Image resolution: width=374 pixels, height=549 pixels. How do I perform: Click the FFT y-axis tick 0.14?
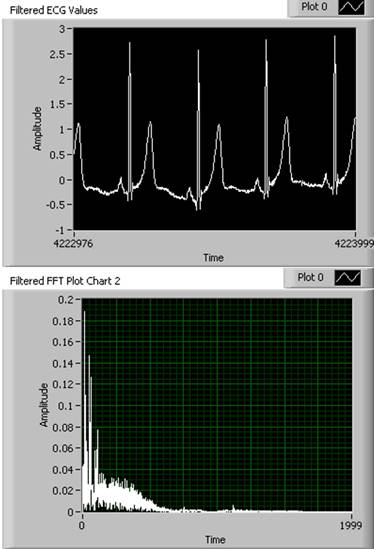pyautogui.click(x=63, y=363)
